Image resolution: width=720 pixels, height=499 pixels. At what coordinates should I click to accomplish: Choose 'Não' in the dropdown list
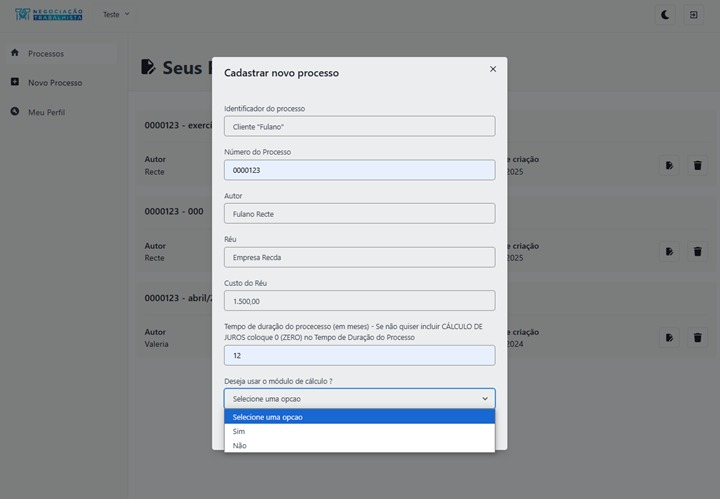360,445
